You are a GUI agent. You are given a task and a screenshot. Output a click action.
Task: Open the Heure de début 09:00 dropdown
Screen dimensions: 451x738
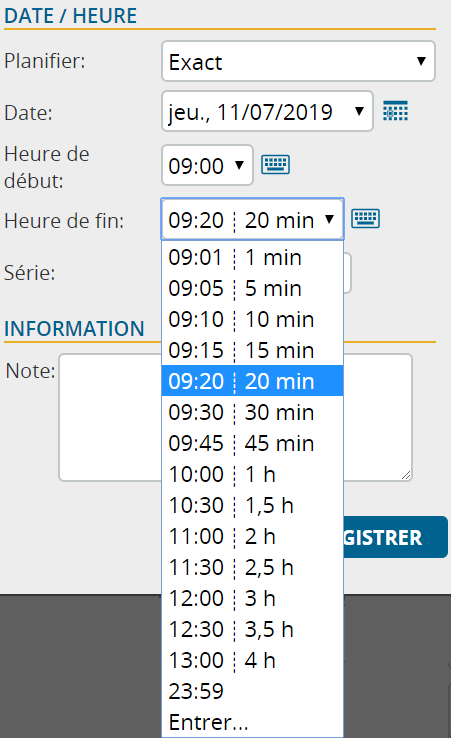click(207, 165)
